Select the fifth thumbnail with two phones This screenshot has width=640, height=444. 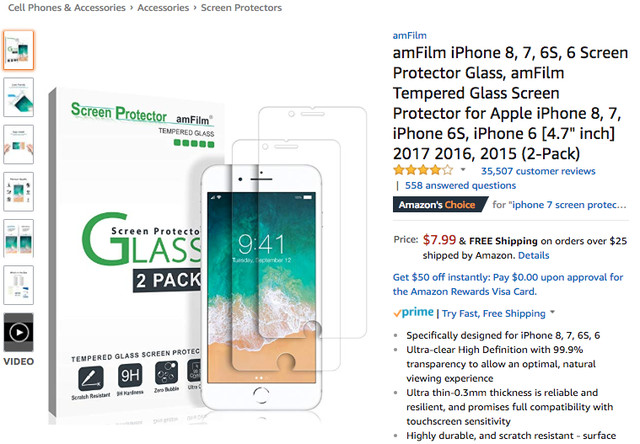(18, 238)
